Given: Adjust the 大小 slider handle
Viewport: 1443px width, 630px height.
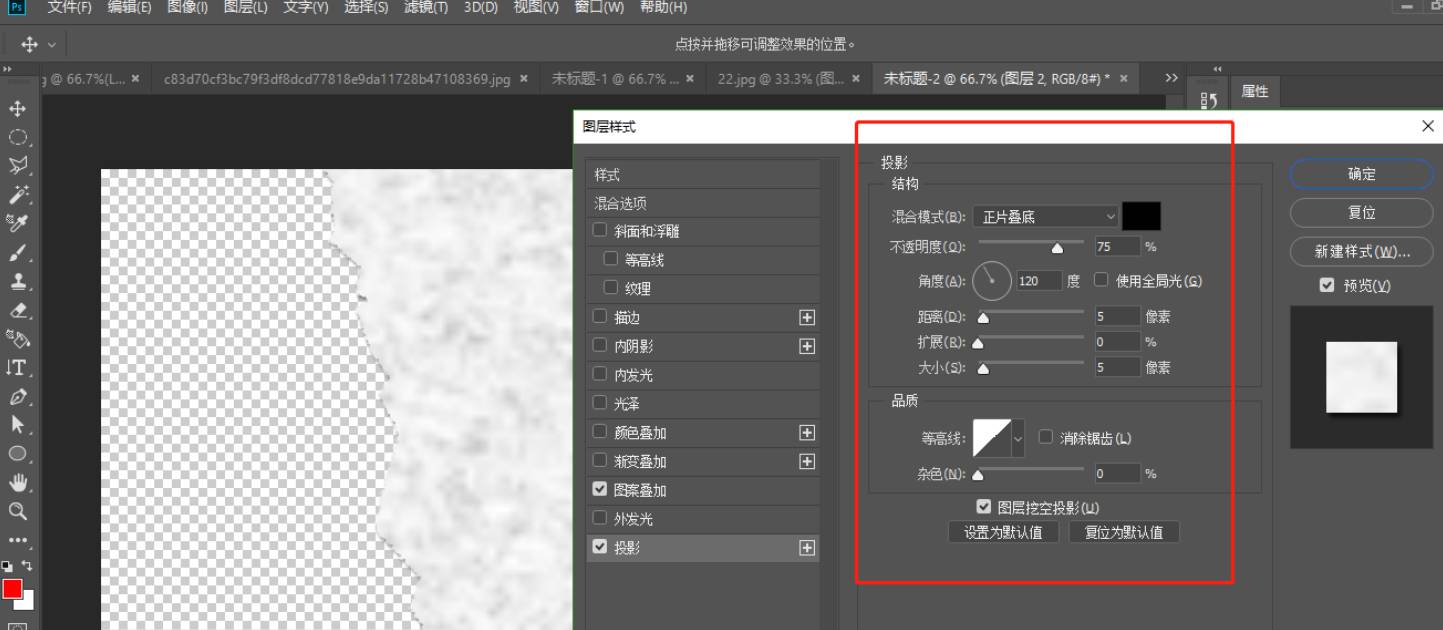Looking at the screenshot, I should click(x=983, y=368).
